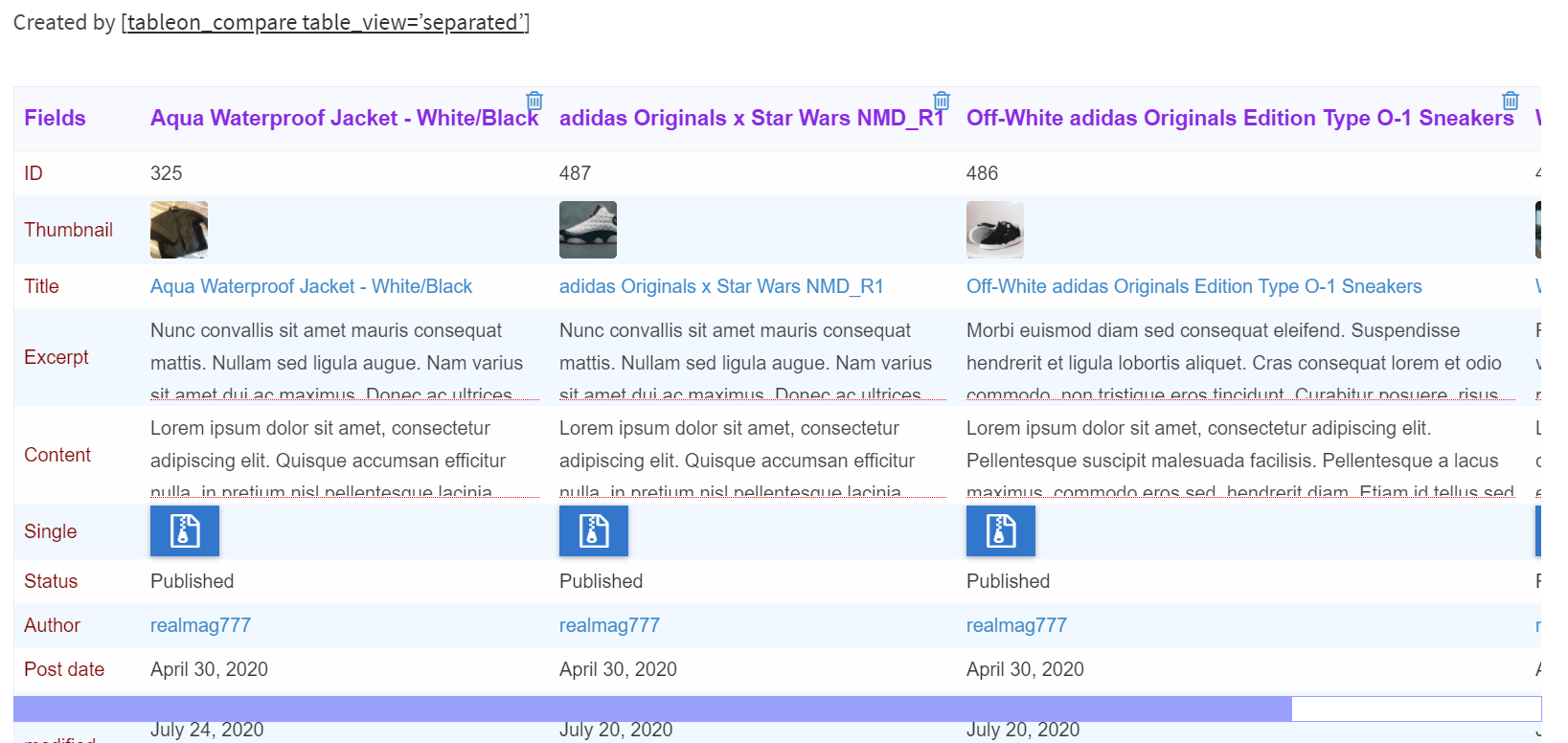Viewport: 1568px width, 743px height.
Task: Select April 30, 2020 date for Aqua Jacket
Action: [x=209, y=669]
